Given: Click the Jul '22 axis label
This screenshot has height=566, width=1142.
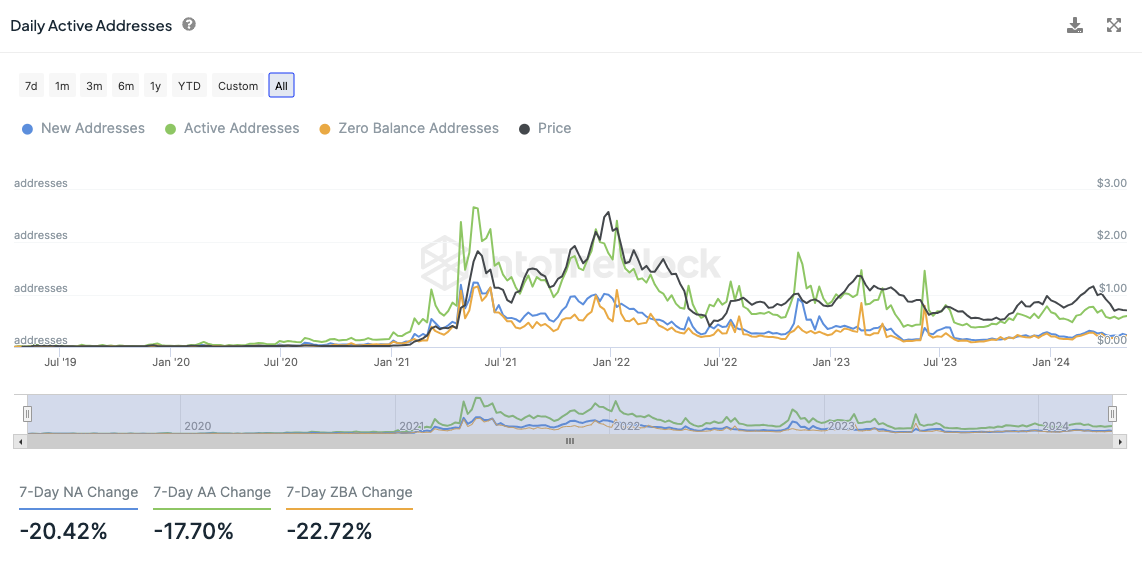Looking at the screenshot, I should tap(720, 361).
